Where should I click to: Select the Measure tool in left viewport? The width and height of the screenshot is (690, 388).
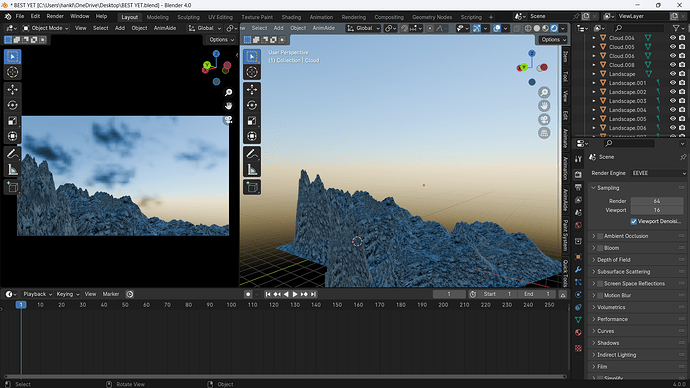coord(12,169)
